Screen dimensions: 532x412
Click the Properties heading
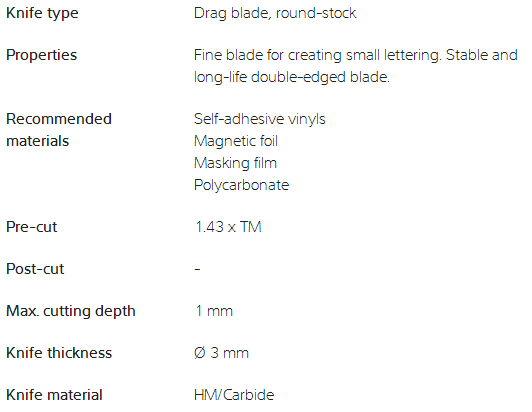(42, 55)
